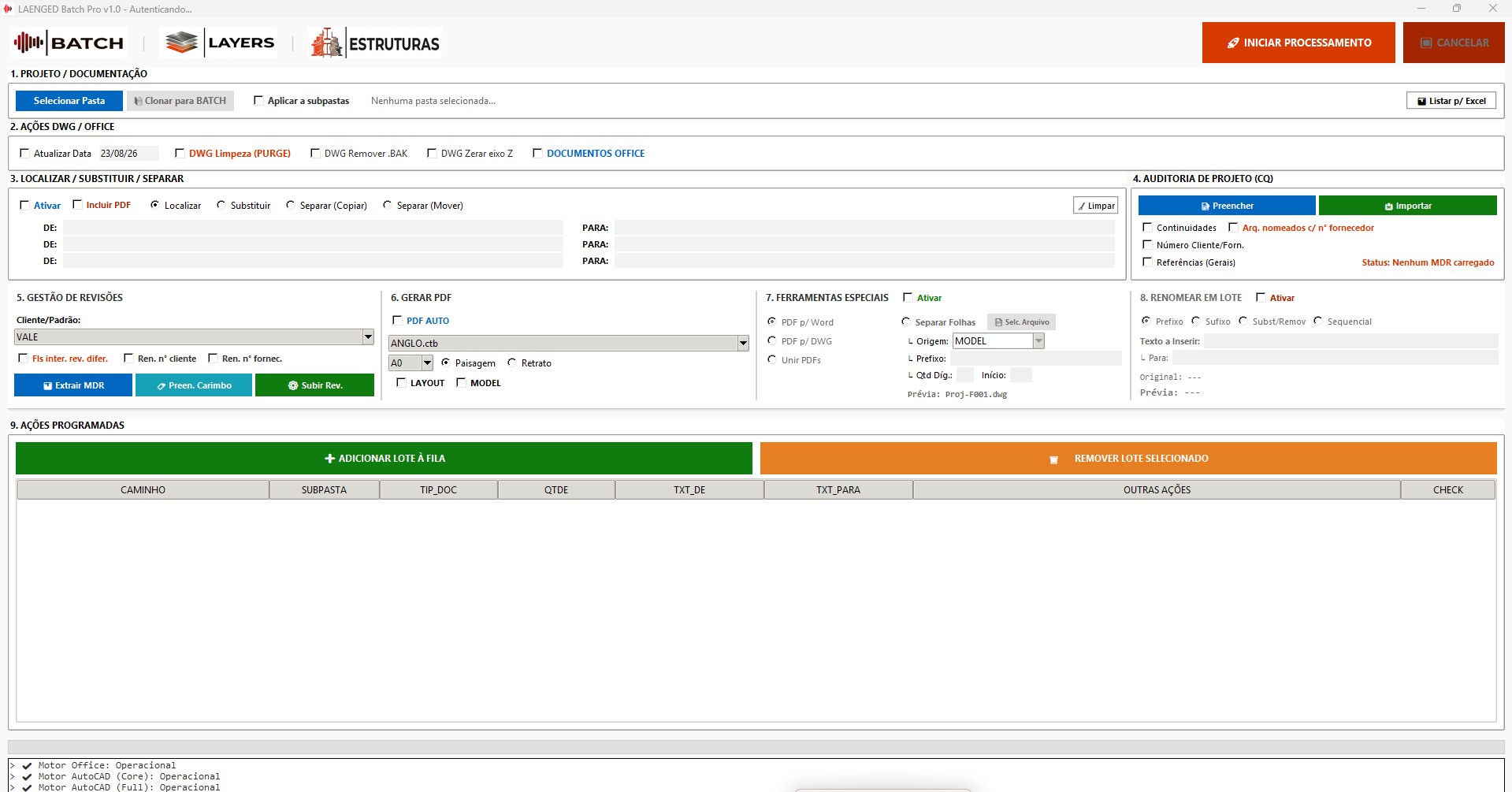Click the first PARA text field

click(864, 228)
